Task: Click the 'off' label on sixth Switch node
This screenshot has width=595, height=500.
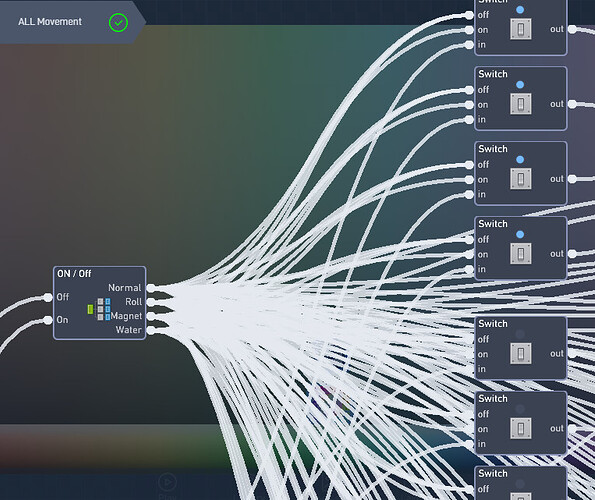Action: [483, 414]
